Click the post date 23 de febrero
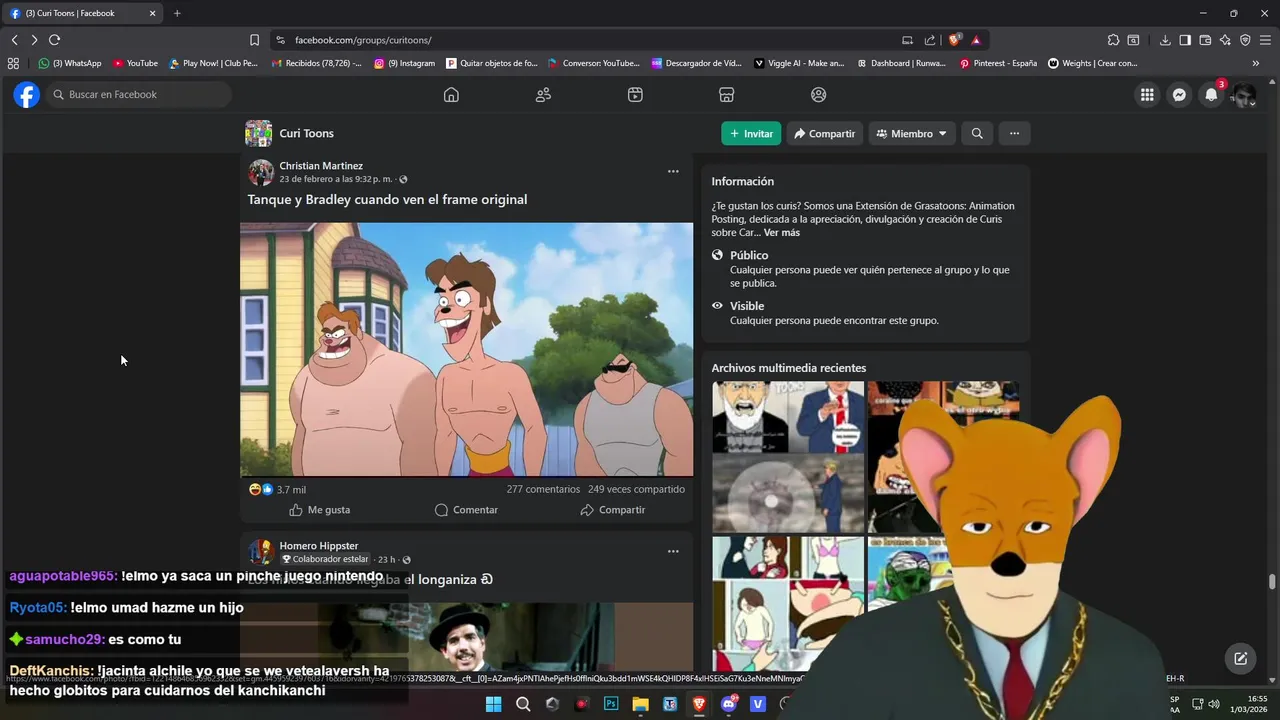Viewport: 1280px width, 720px height. click(x=336, y=179)
